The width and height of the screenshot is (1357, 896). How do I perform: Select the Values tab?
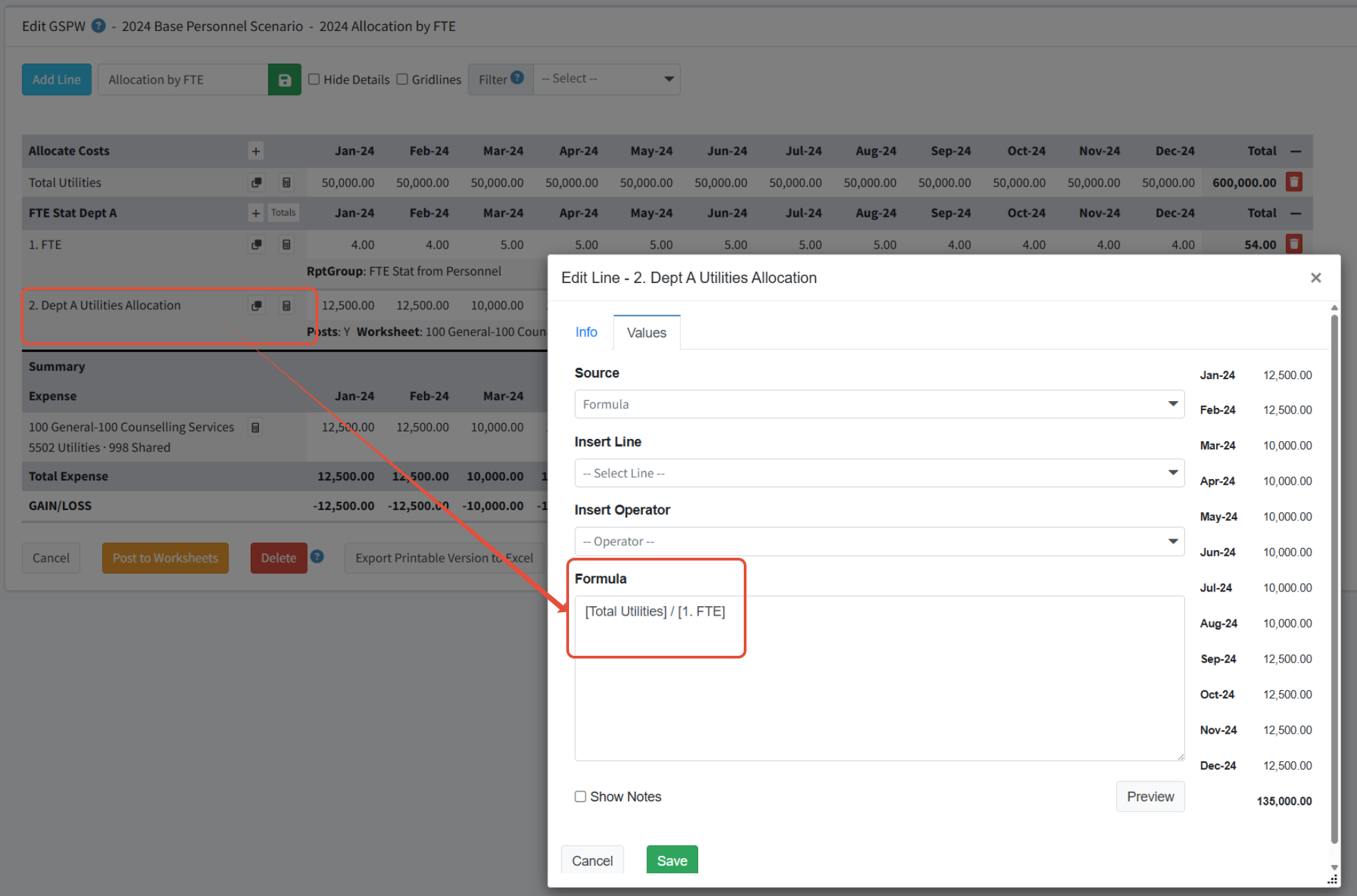click(646, 333)
